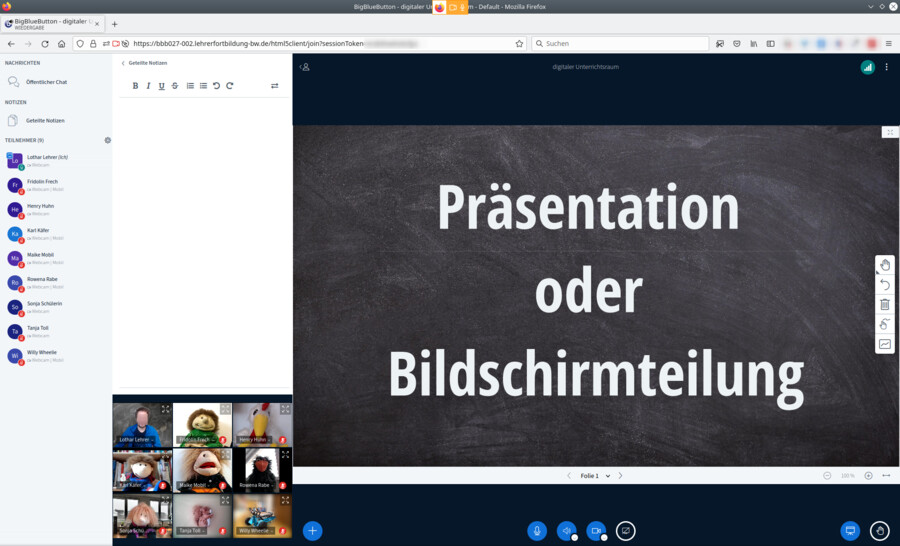
Task: Clear all whiteboard annotations with the trash icon
Action: coord(885,304)
